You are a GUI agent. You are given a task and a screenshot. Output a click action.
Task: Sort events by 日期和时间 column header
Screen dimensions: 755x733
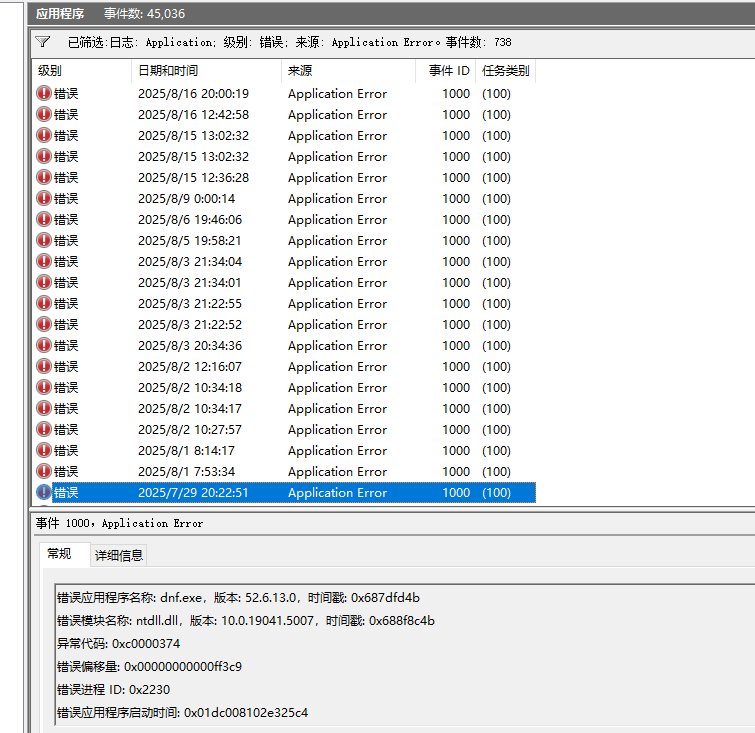tap(167, 71)
